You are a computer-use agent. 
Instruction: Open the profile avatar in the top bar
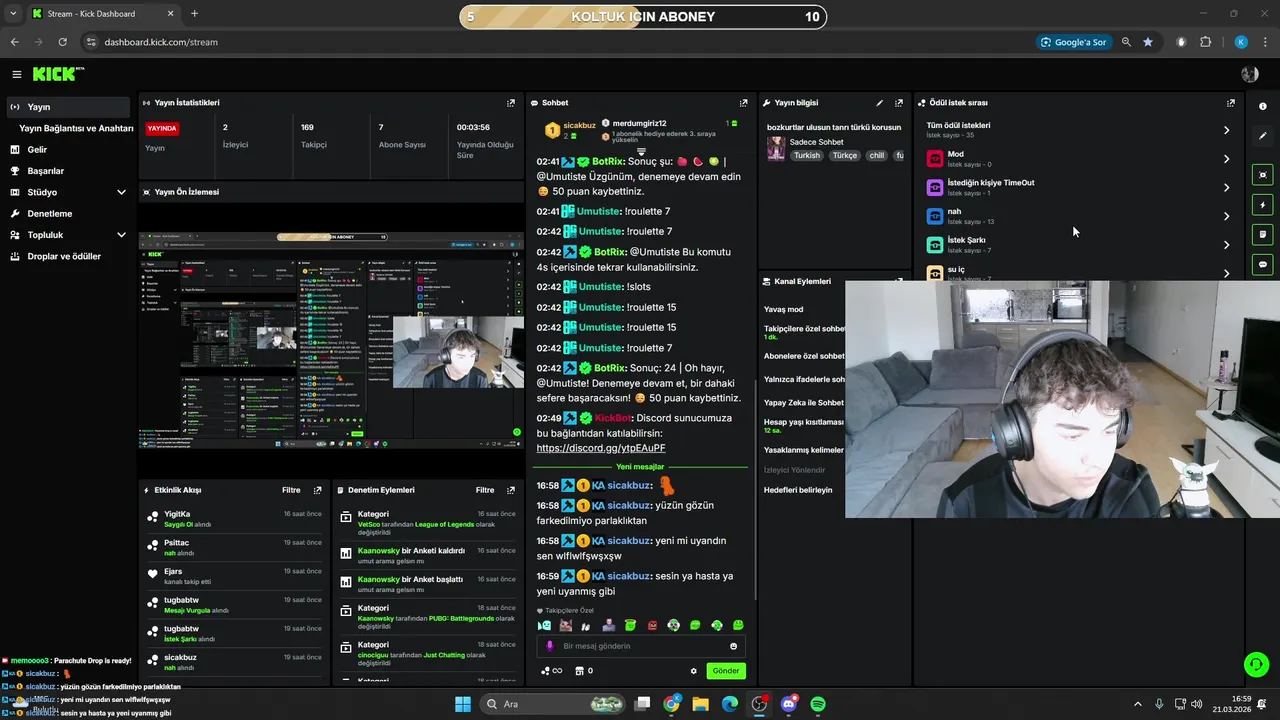[1249, 74]
